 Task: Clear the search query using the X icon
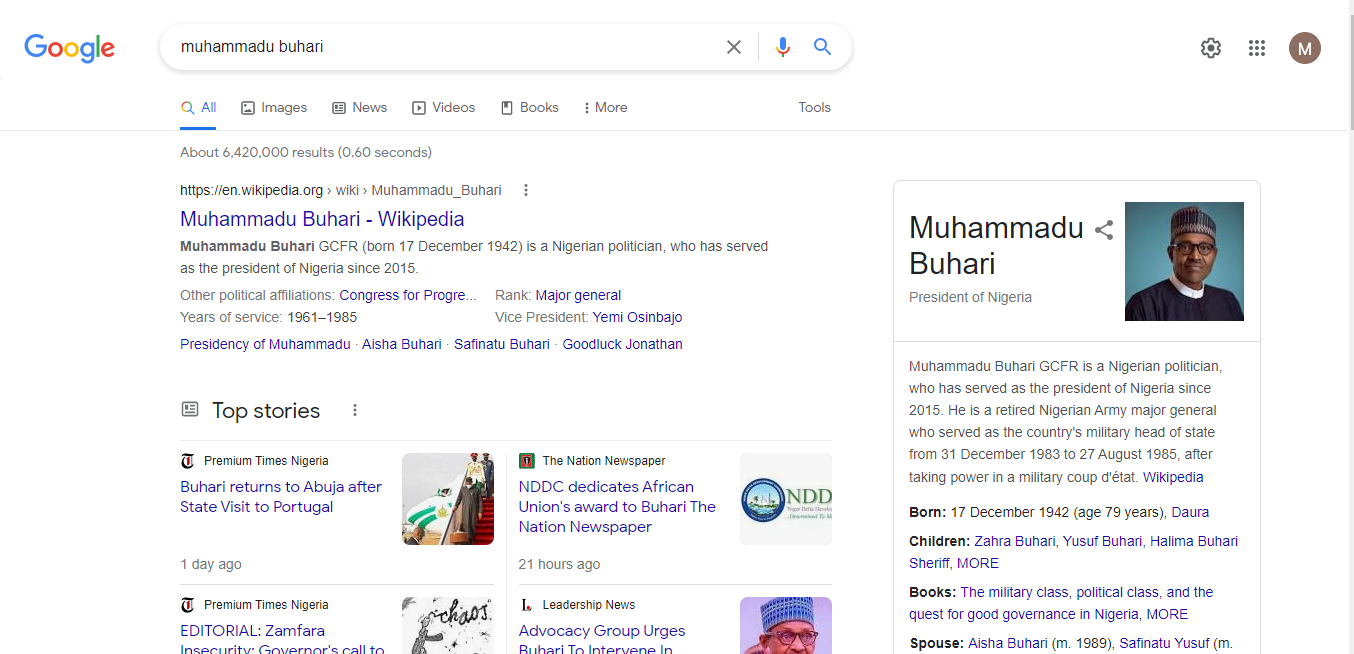pos(733,46)
